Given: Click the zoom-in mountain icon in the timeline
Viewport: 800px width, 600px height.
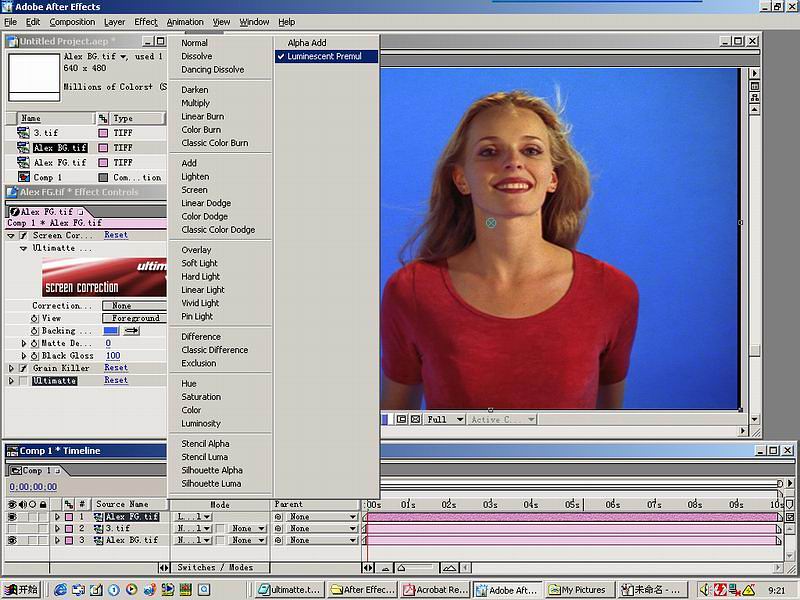Looking at the screenshot, I should pos(449,568).
